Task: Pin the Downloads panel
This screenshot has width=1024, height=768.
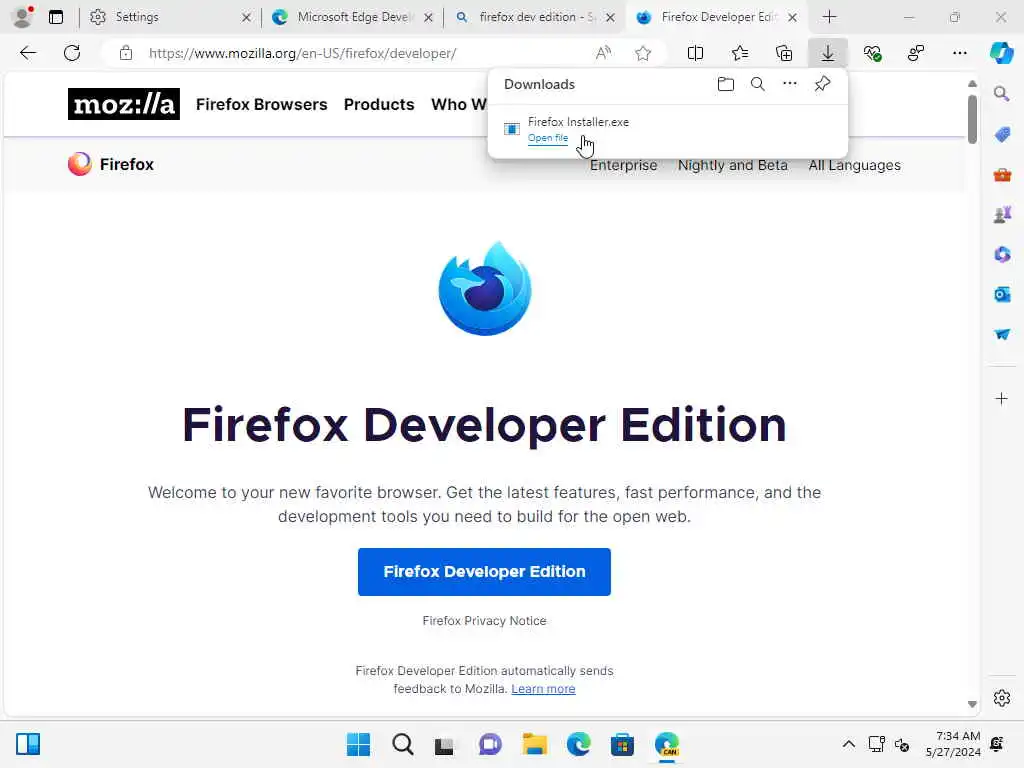Action: 822,84
